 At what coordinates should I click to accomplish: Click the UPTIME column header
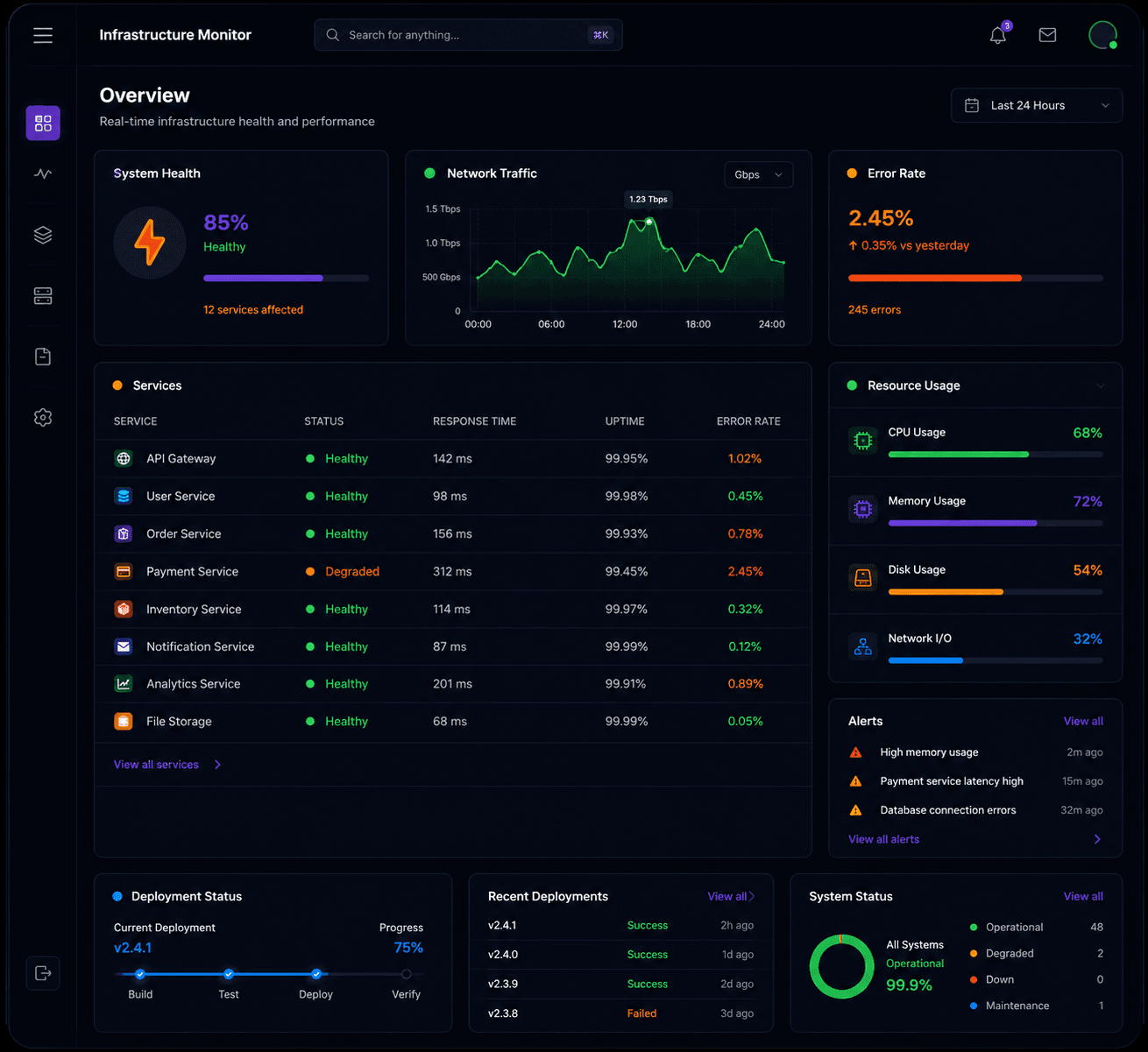pyautogui.click(x=625, y=421)
